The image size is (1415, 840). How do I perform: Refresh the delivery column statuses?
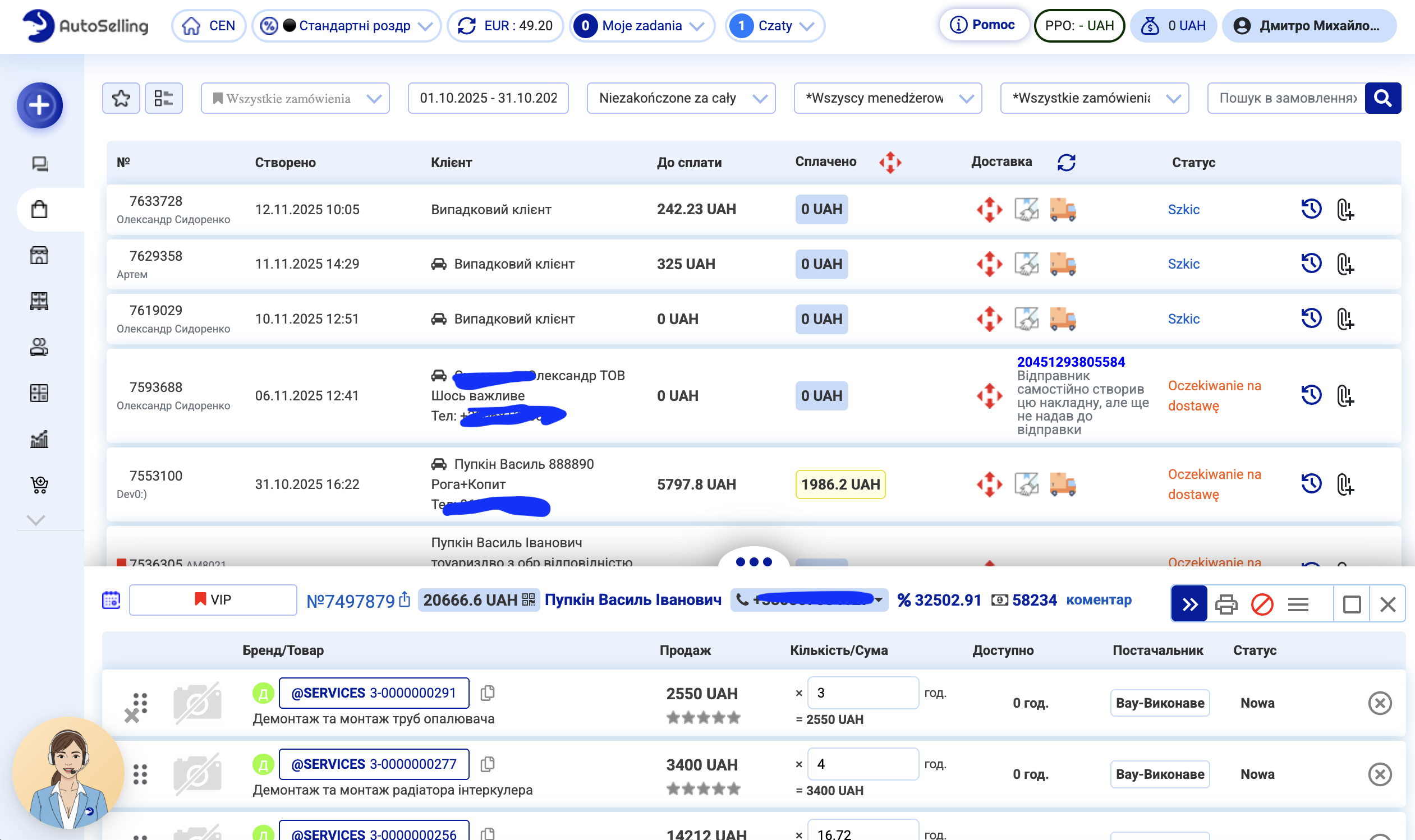click(1066, 163)
